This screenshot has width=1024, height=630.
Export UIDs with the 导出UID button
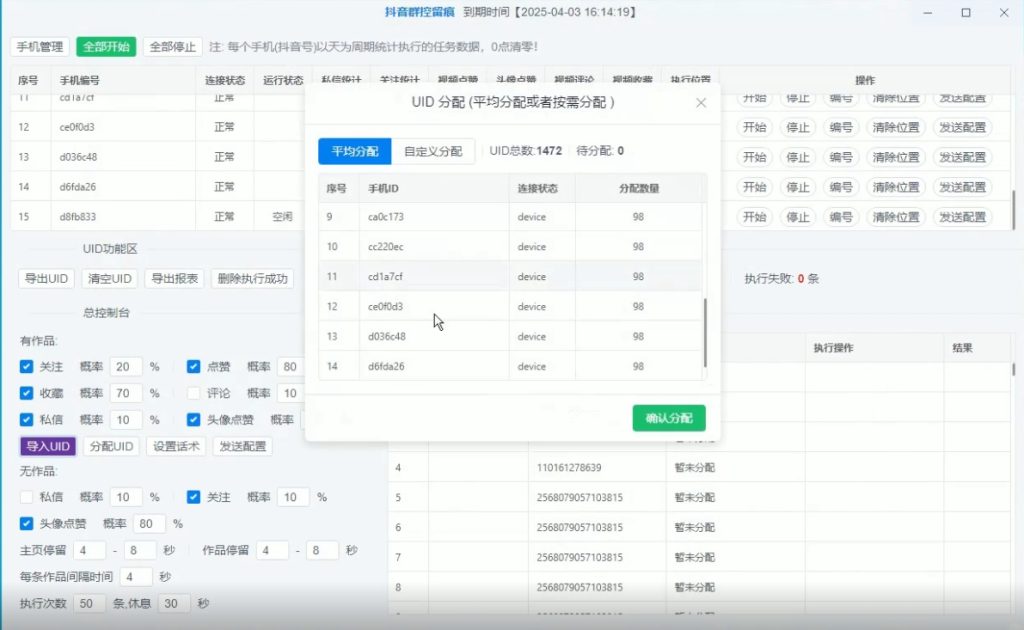tap(44, 278)
